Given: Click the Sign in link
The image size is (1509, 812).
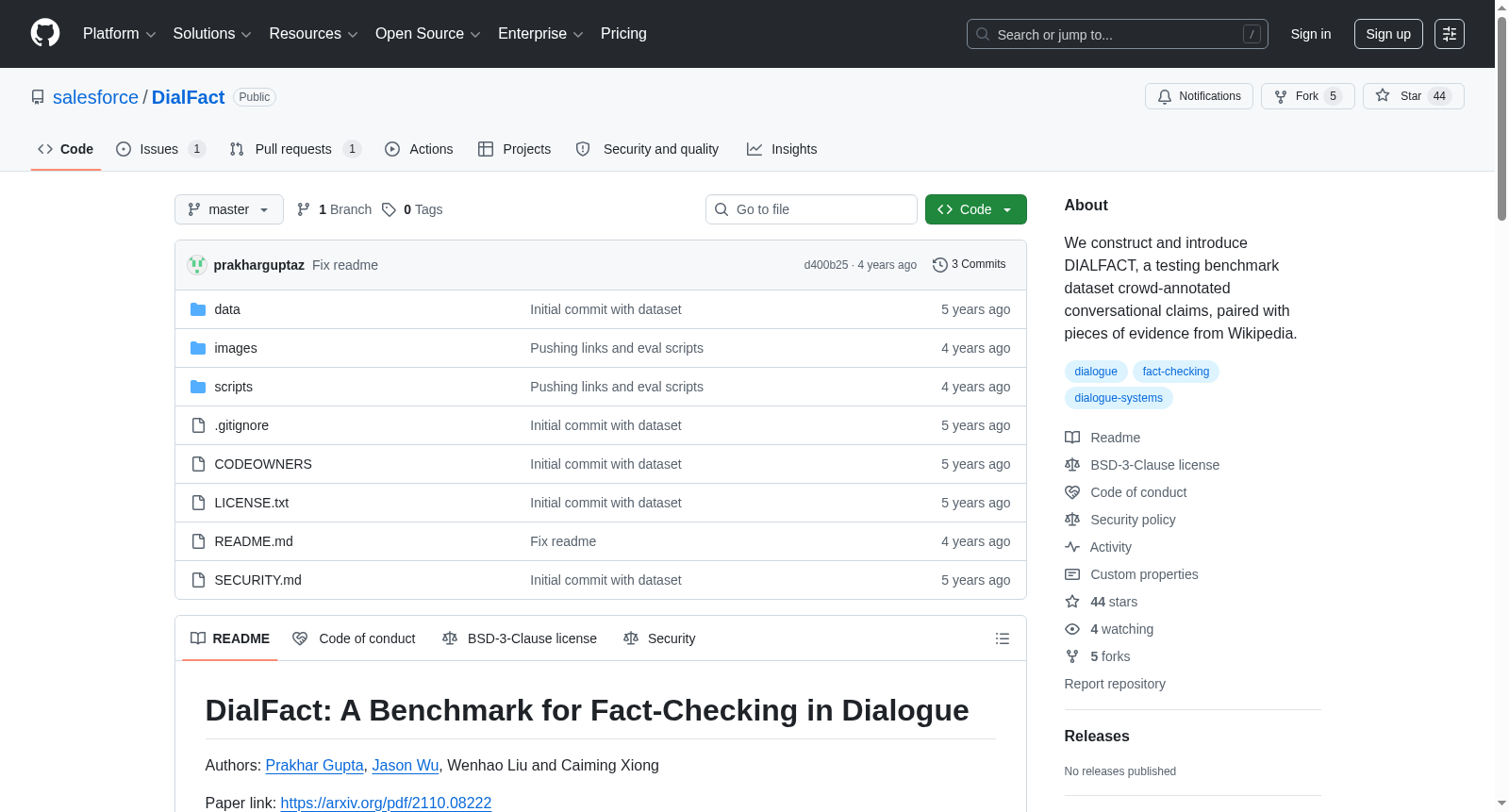Looking at the screenshot, I should 1311,34.
